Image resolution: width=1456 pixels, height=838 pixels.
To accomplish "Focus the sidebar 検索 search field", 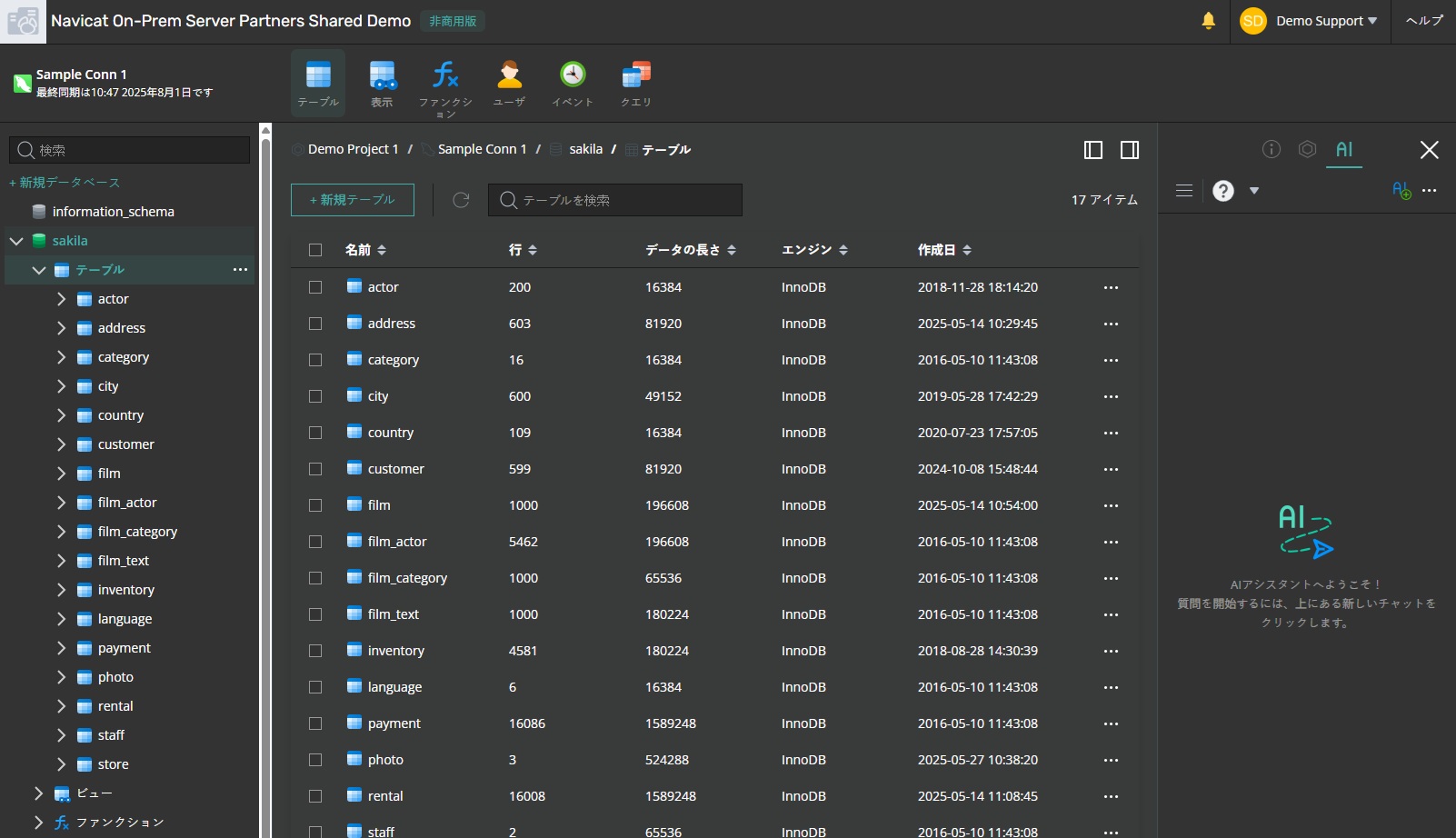I will point(129,150).
